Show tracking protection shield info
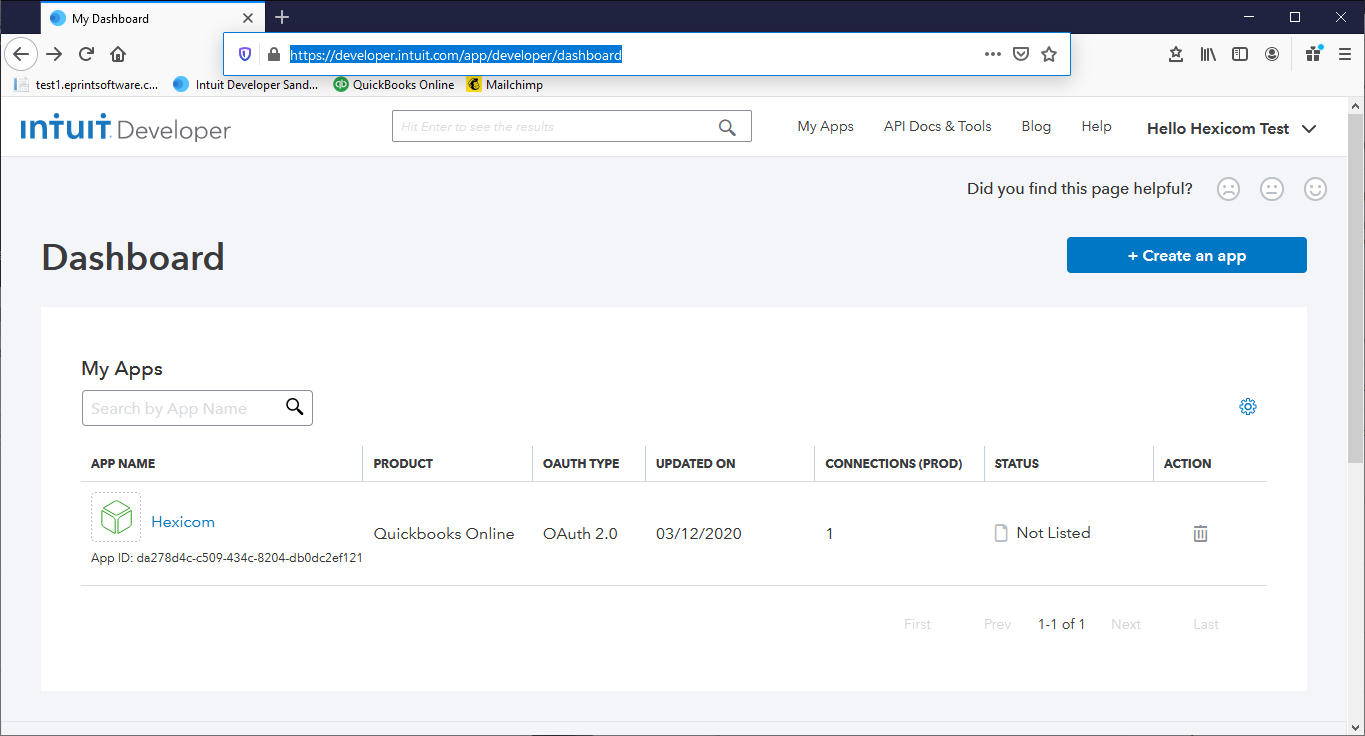The width and height of the screenshot is (1365, 736). (x=244, y=55)
